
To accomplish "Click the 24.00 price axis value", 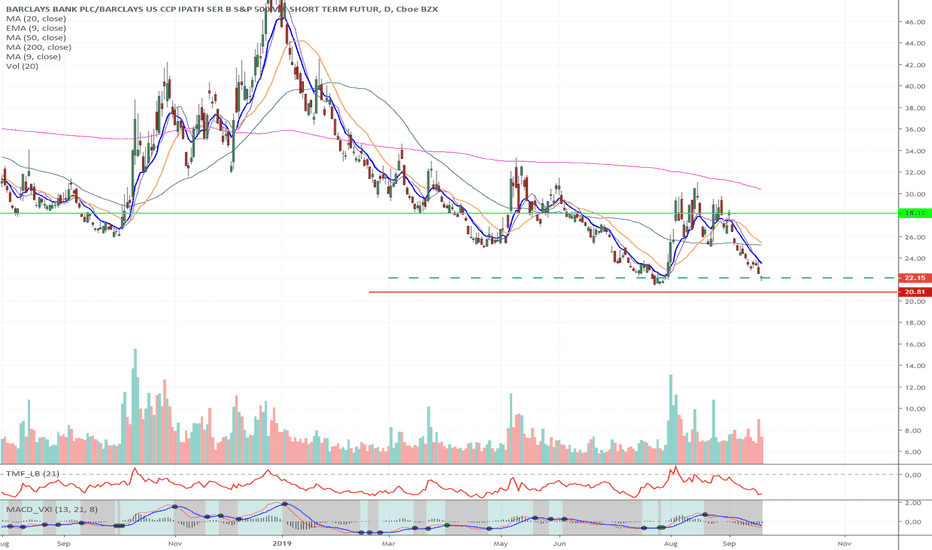I will point(915,258).
